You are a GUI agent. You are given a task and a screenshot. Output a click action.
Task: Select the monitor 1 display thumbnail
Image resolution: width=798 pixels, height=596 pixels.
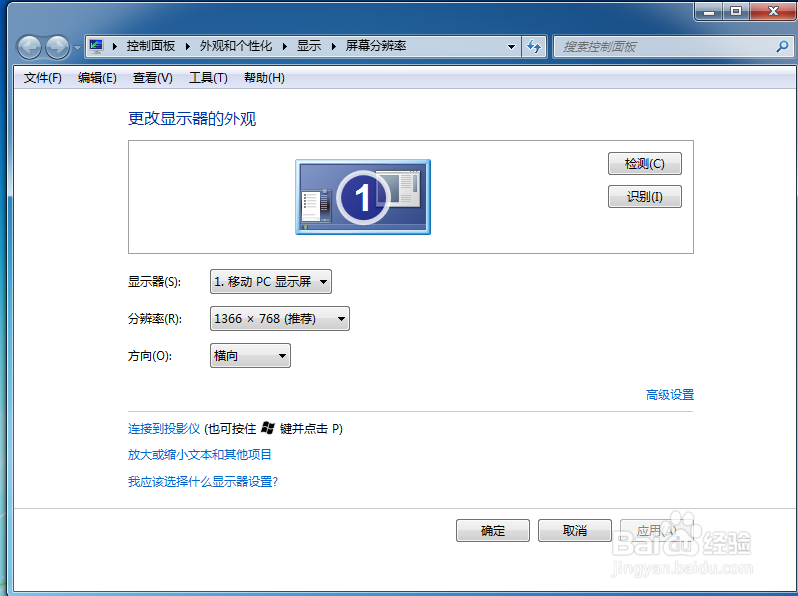[x=363, y=197]
